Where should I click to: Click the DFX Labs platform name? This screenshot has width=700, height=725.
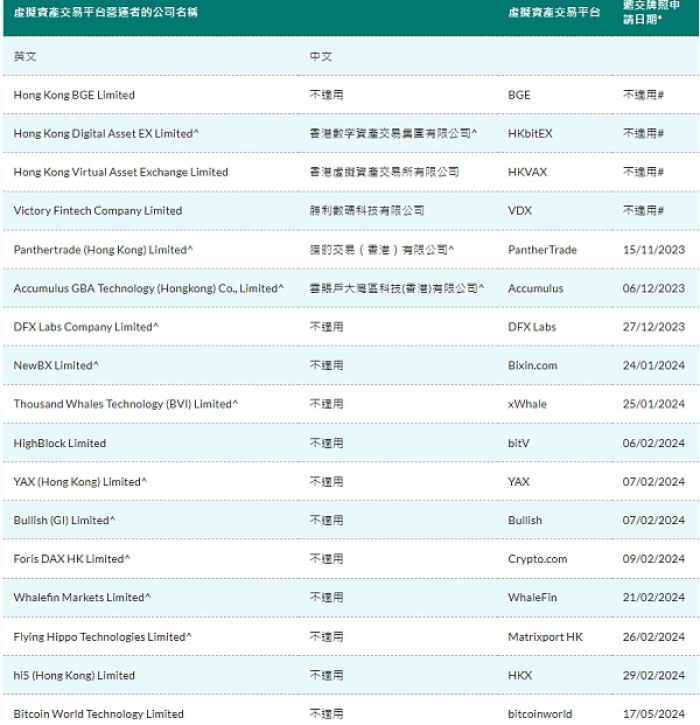(x=532, y=327)
